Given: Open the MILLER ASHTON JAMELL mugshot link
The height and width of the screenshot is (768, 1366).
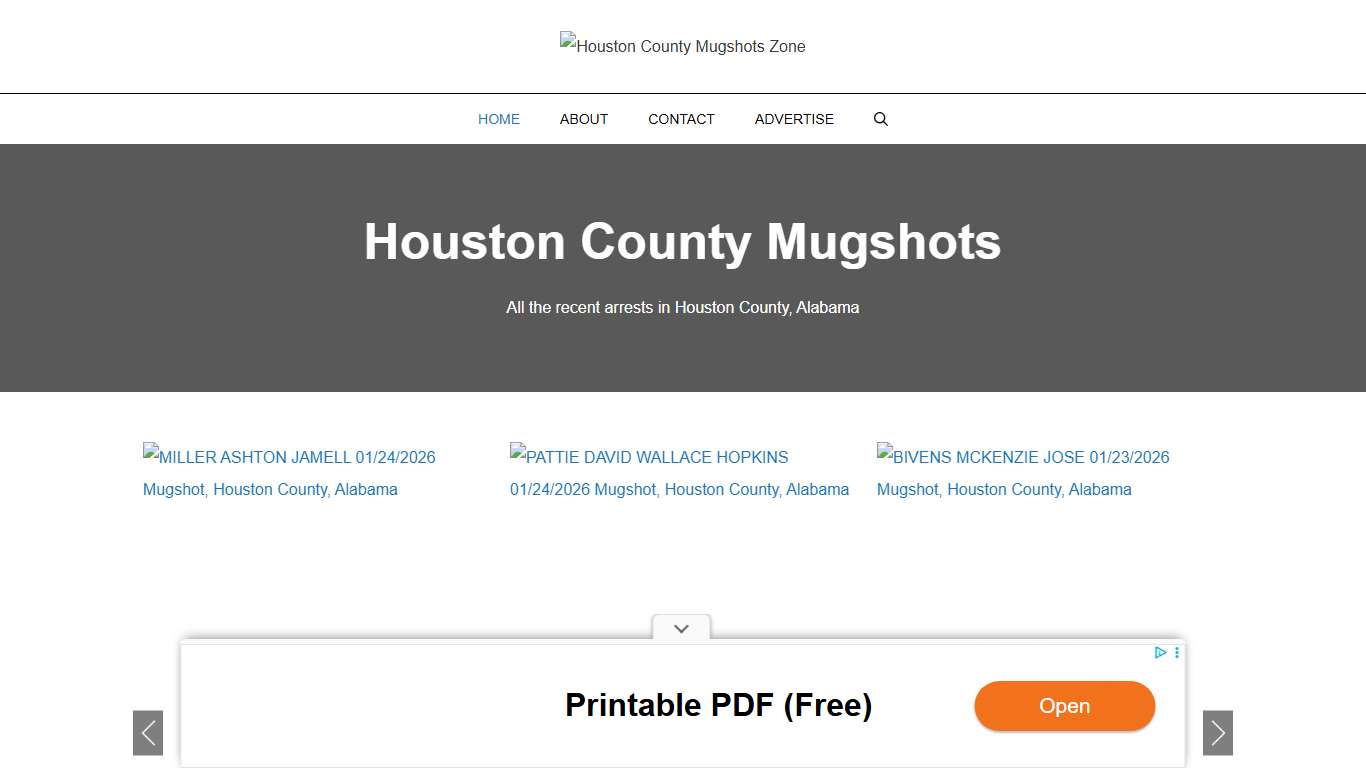Looking at the screenshot, I should (289, 472).
